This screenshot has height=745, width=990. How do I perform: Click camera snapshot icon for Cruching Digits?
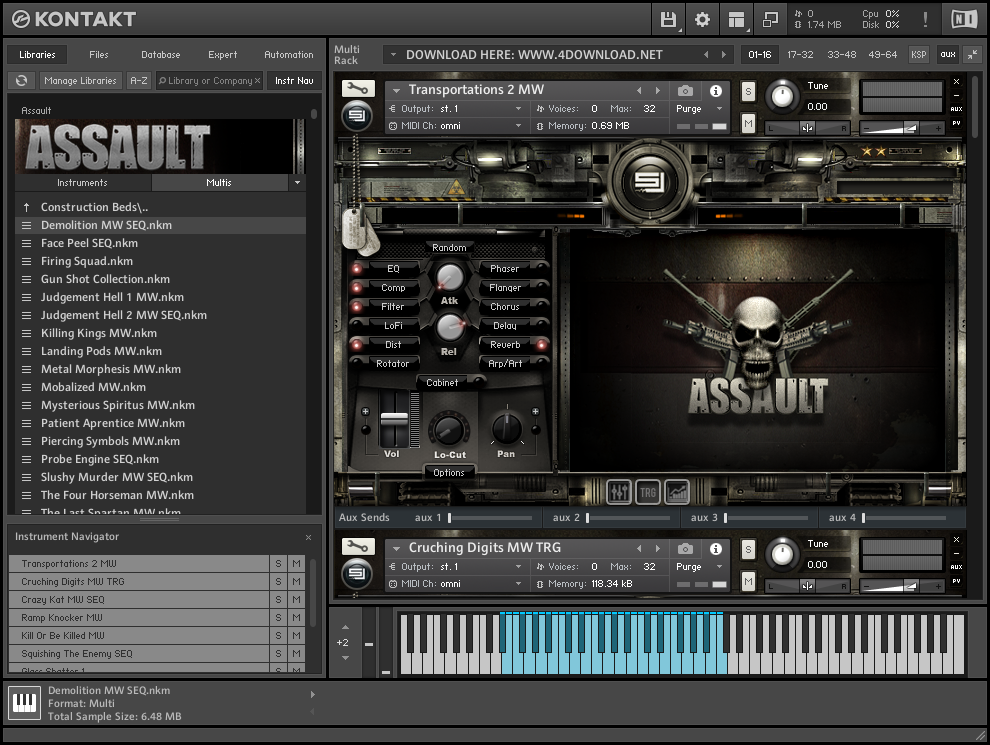click(x=685, y=549)
